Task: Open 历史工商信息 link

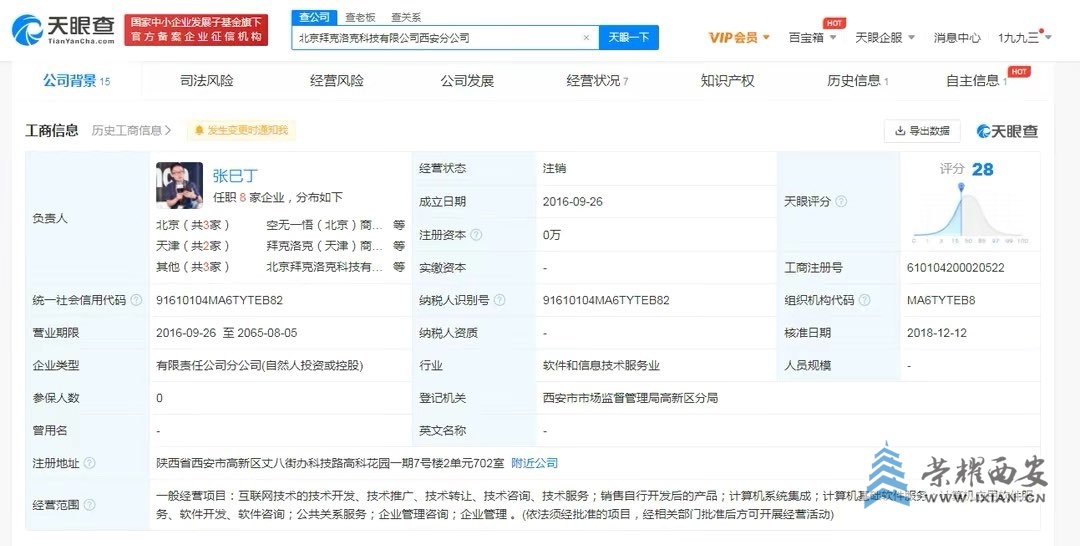Action: [132, 130]
